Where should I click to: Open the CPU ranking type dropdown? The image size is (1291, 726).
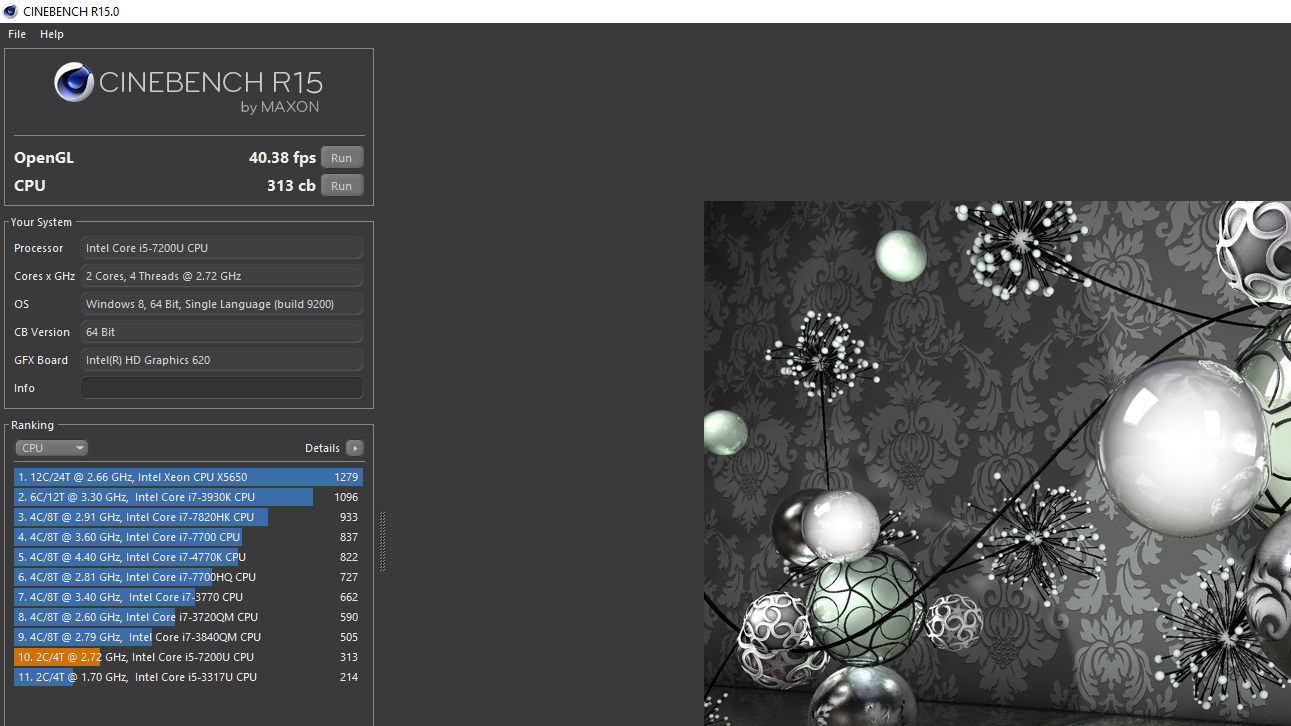point(51,448)
